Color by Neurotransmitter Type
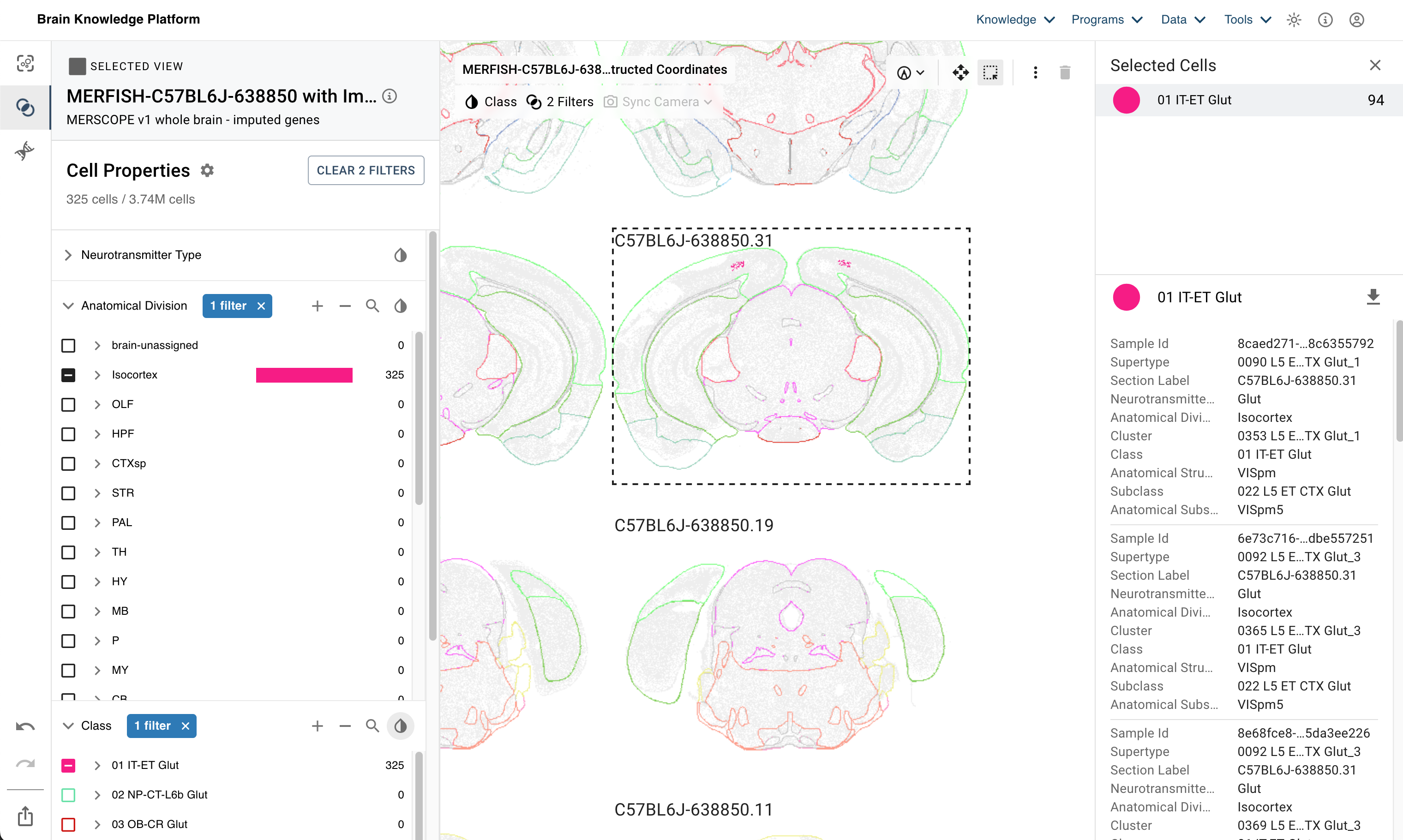Viewport: 1403px width, 840px height. click(400, 255)
